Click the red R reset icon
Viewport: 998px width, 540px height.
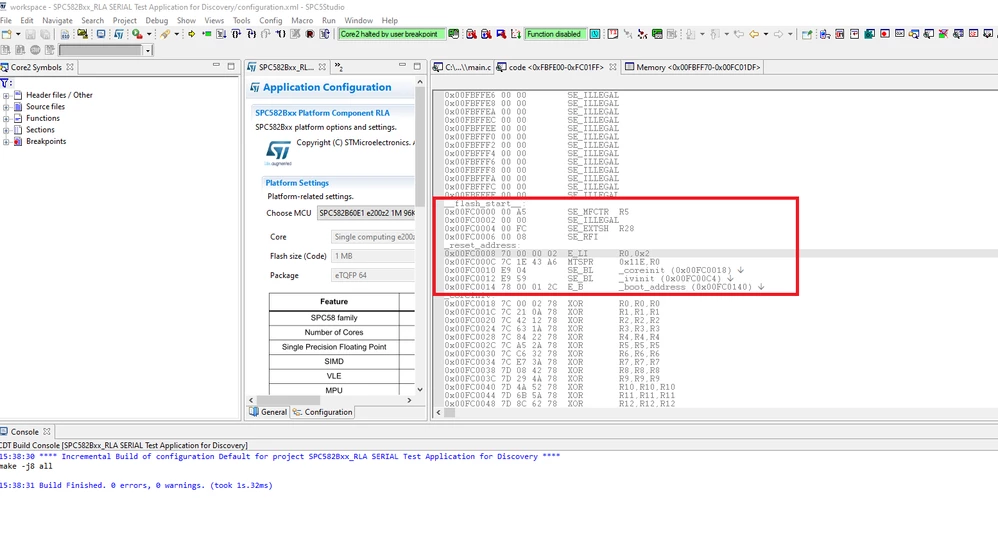click(x=310, y=34)
